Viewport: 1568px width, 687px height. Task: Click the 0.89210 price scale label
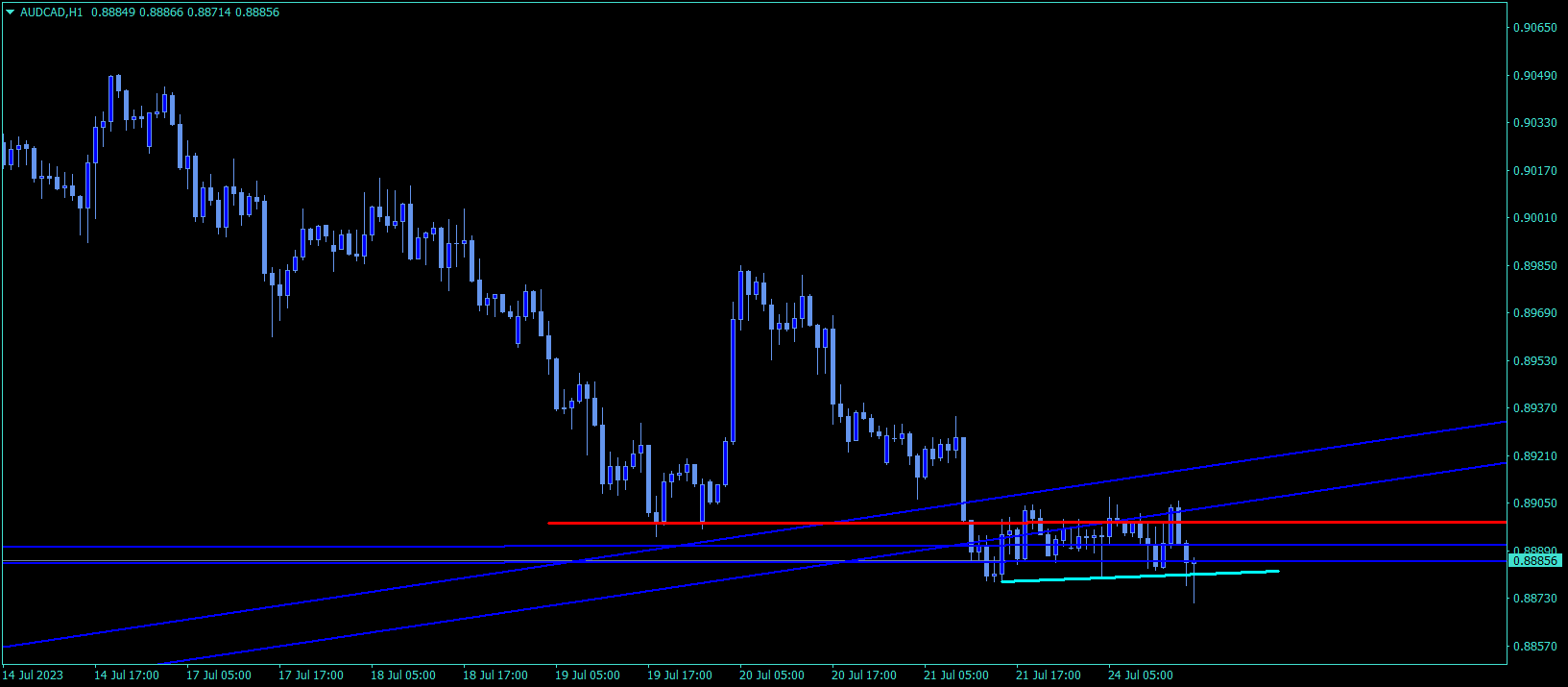pyautogui.click(x=1535, y=456)
